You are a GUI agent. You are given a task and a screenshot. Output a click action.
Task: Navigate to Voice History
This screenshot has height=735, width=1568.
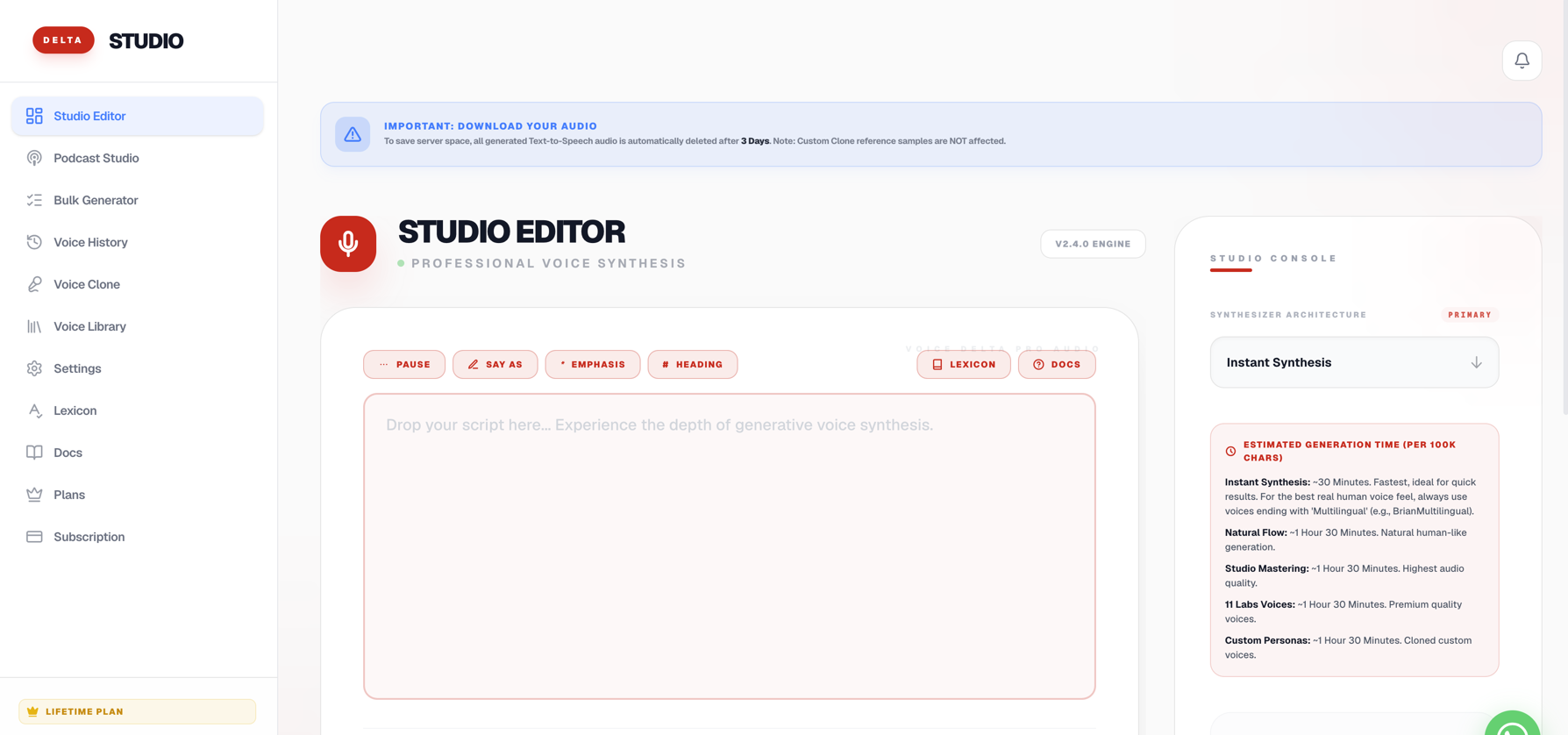pos(137,242)
